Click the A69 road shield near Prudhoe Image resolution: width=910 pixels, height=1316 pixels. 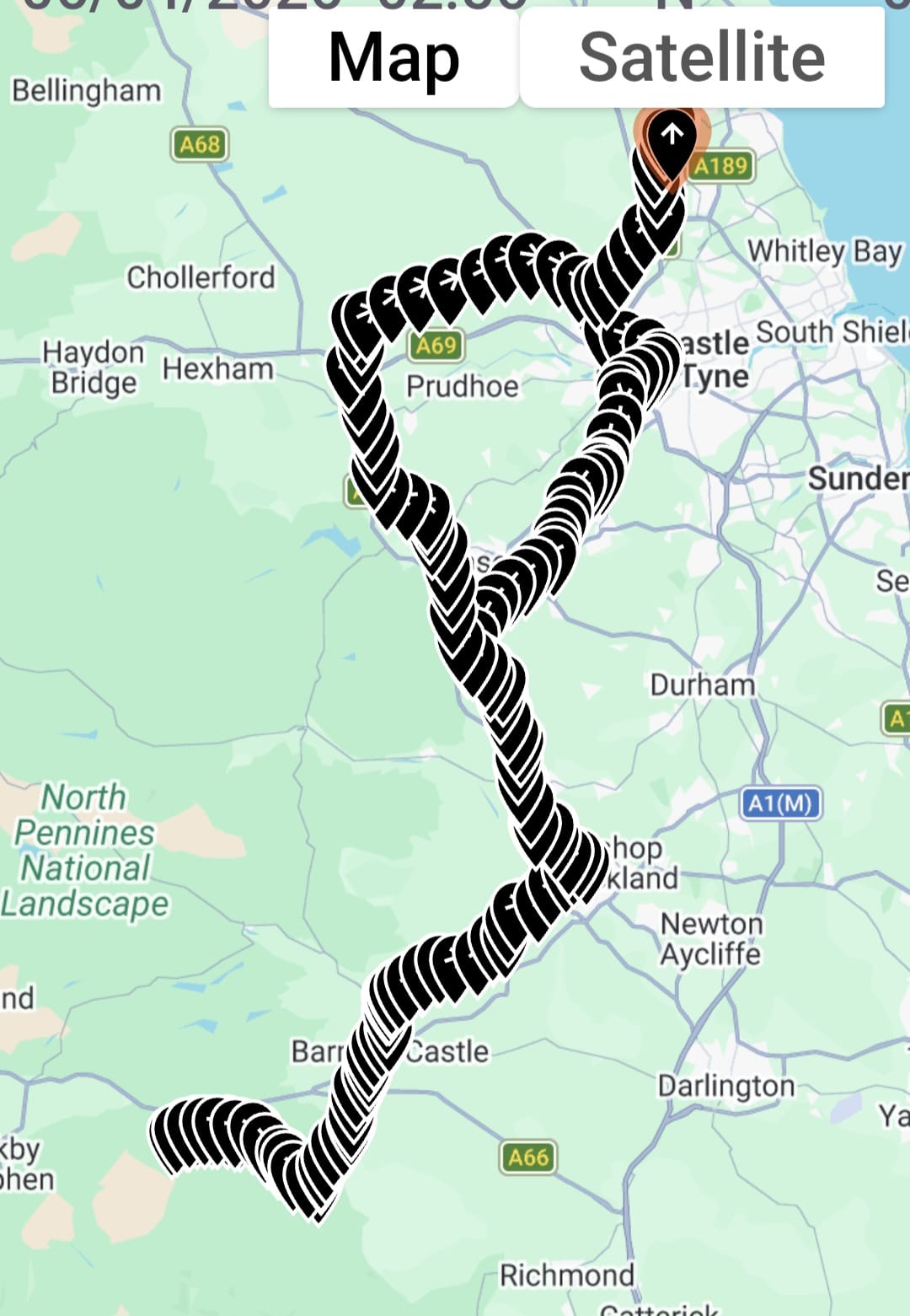pyautogui.click(x=436, y=345)
